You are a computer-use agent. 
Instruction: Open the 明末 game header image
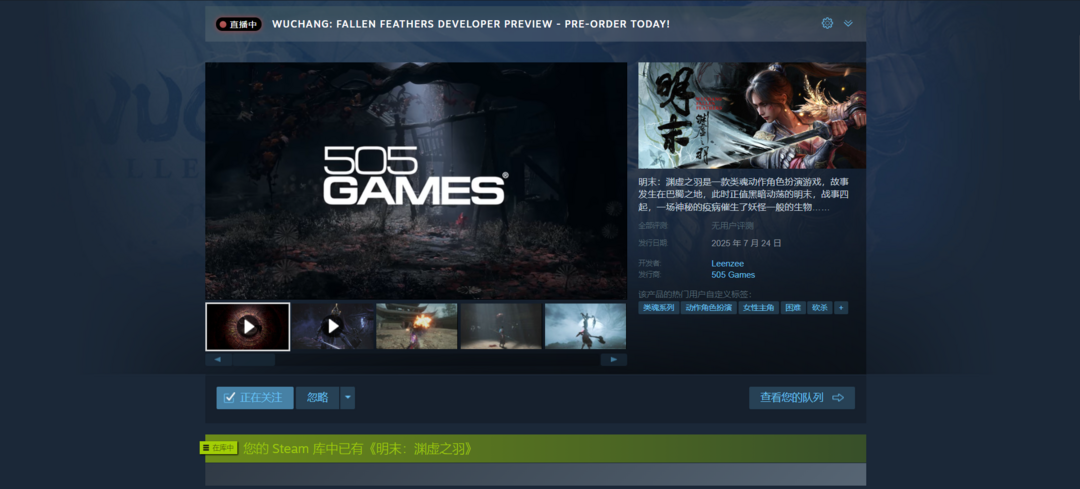(x=751, y=115)
